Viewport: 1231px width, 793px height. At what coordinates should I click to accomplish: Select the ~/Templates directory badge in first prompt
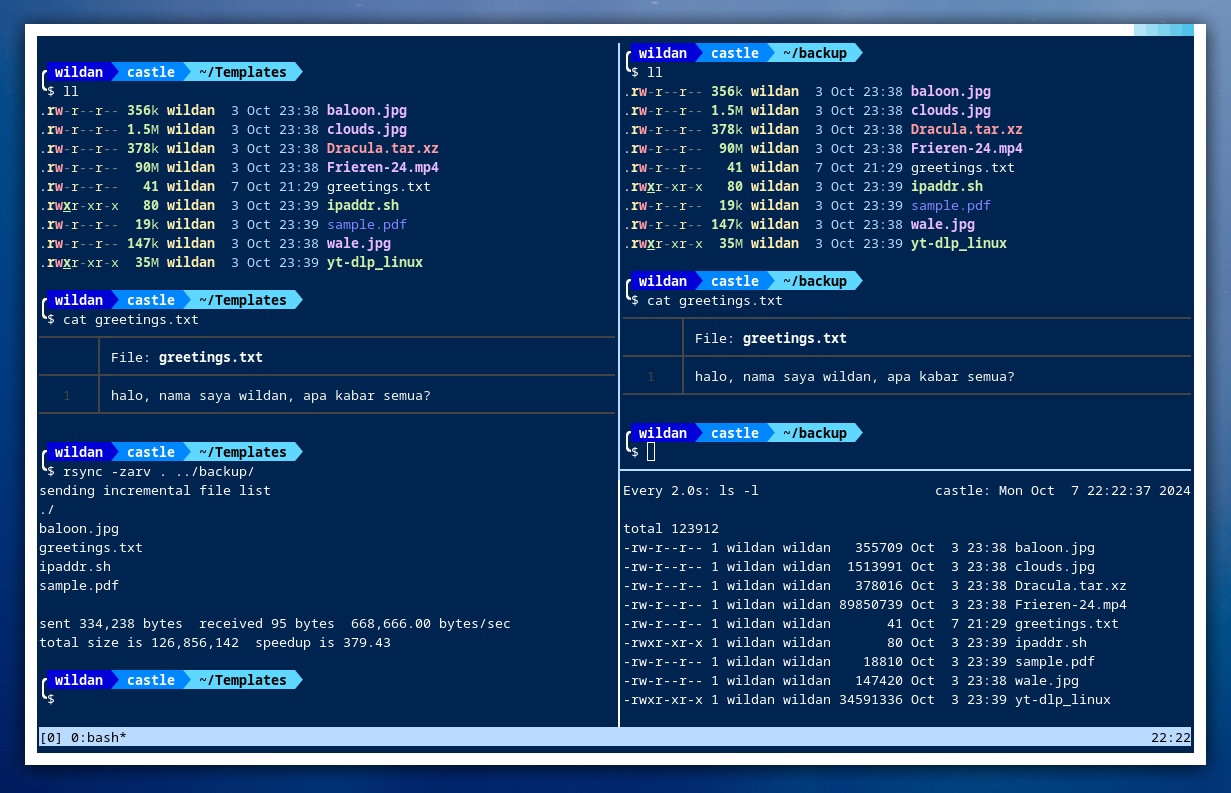pyautogui.click(x=243, y=71)
